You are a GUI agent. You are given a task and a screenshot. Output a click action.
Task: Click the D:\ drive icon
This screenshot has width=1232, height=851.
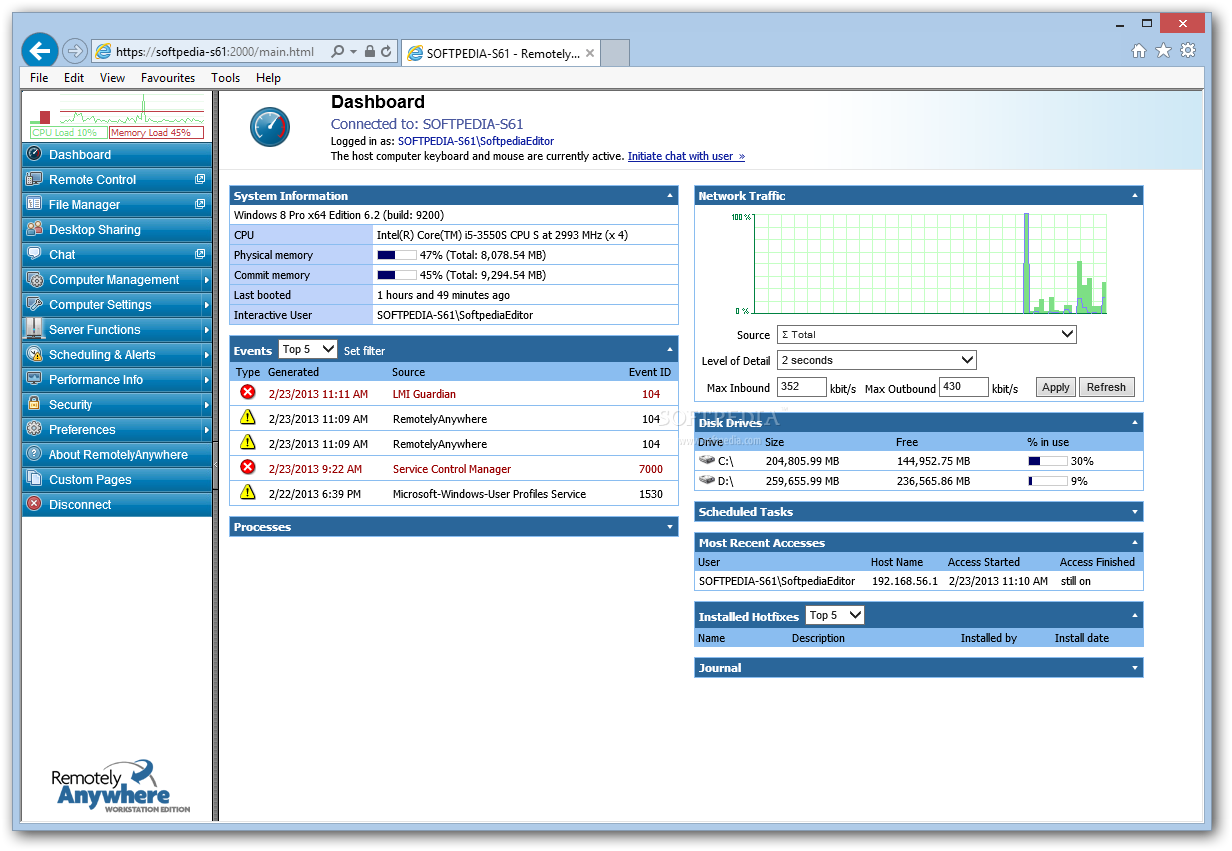pyautogui.click(x=708, y=481)
